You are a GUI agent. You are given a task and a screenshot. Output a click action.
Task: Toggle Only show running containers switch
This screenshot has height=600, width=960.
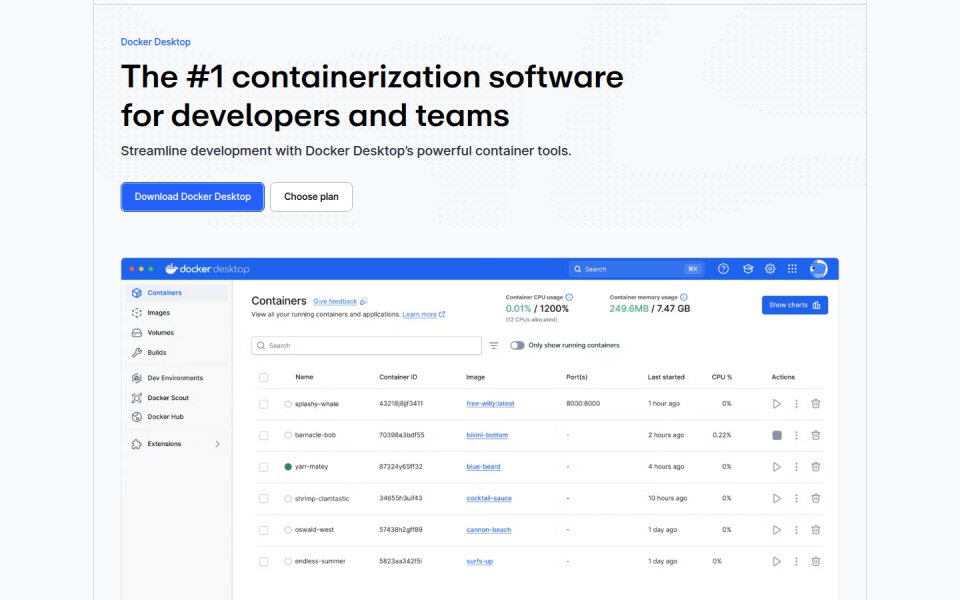(517, 345)
